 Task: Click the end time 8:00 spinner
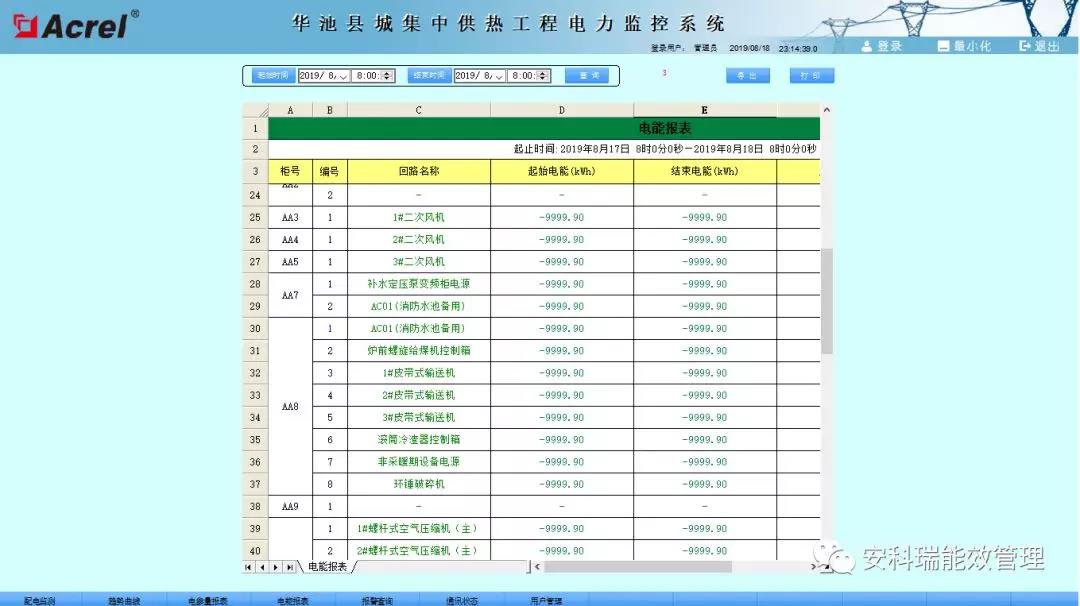pos(543,76)
